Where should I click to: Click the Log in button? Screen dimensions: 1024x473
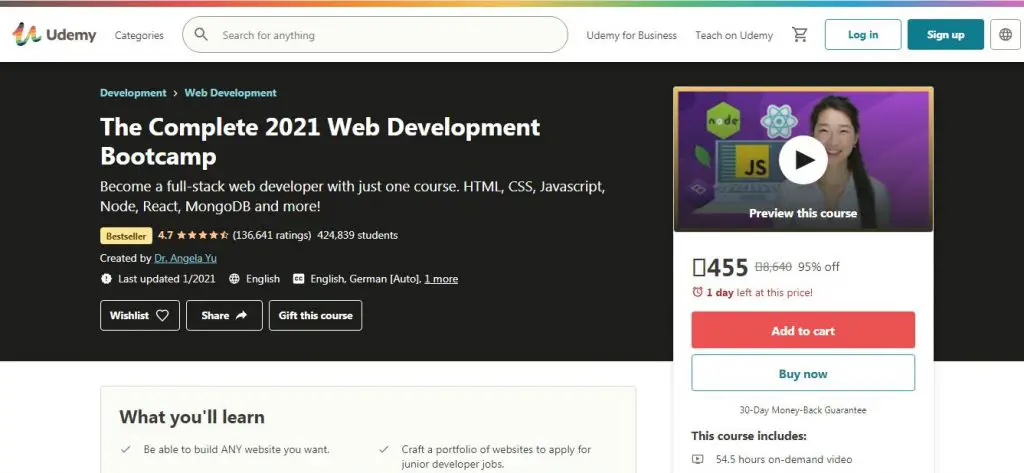862,35
